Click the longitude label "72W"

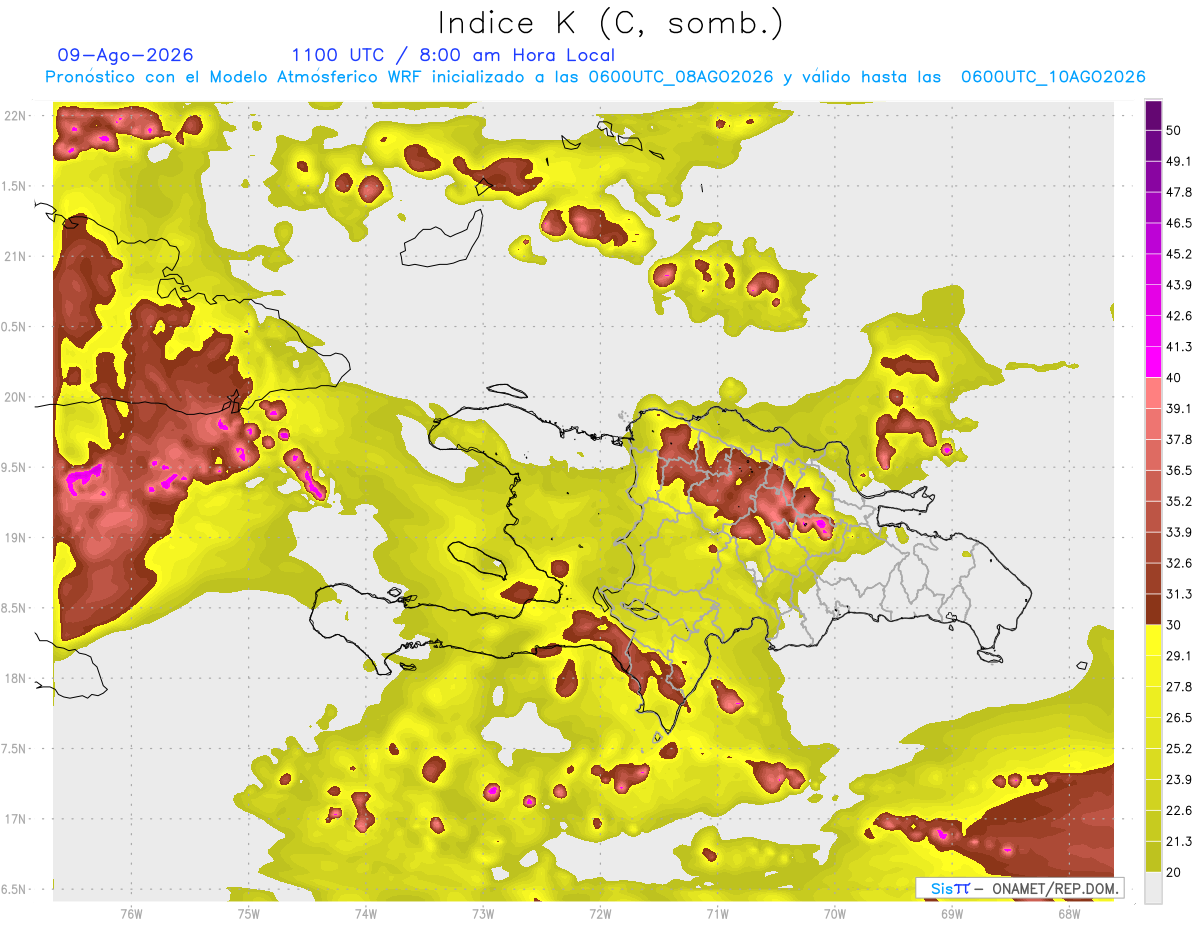pyautogui.click(x=600, y=914)
